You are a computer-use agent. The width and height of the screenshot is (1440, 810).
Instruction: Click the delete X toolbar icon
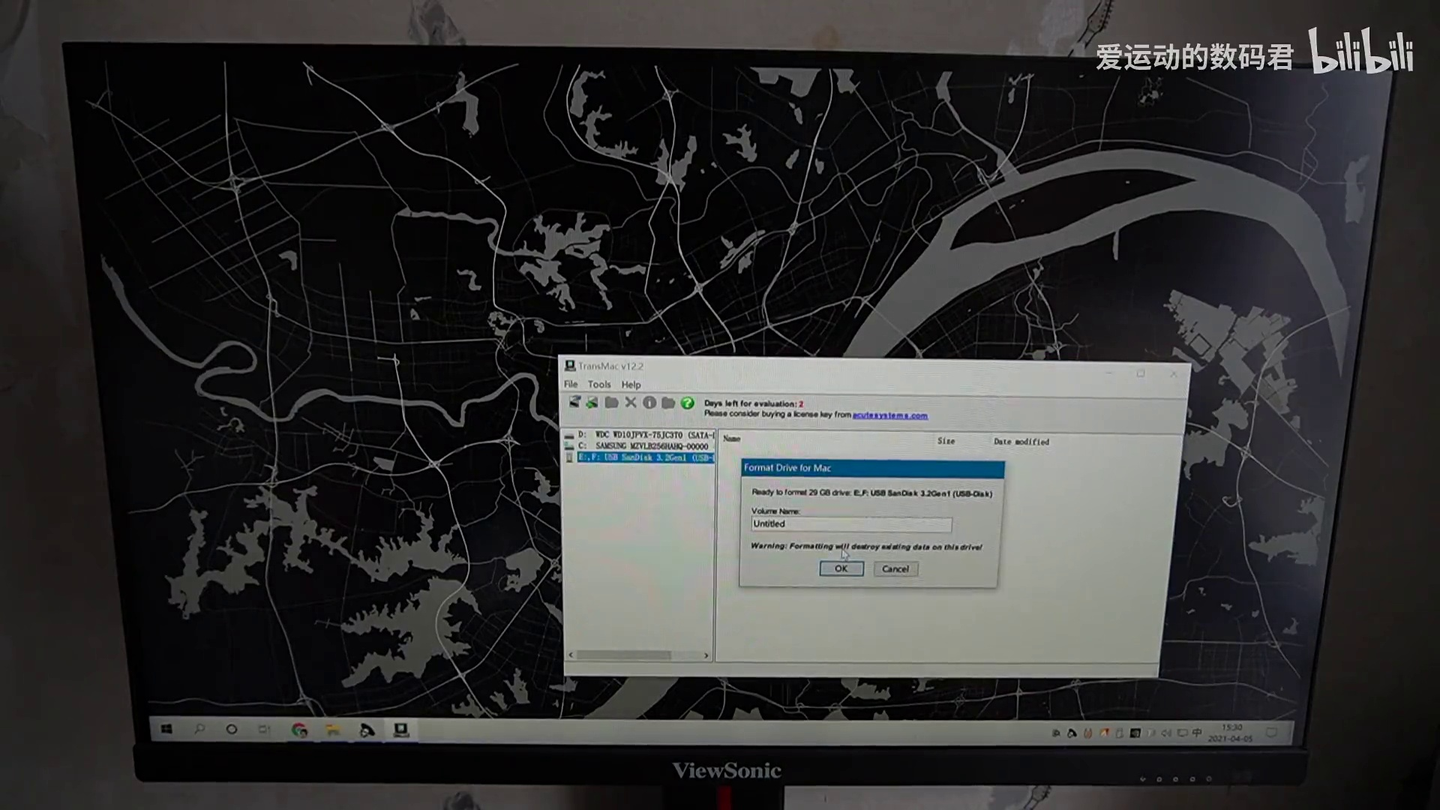[630, 402]
